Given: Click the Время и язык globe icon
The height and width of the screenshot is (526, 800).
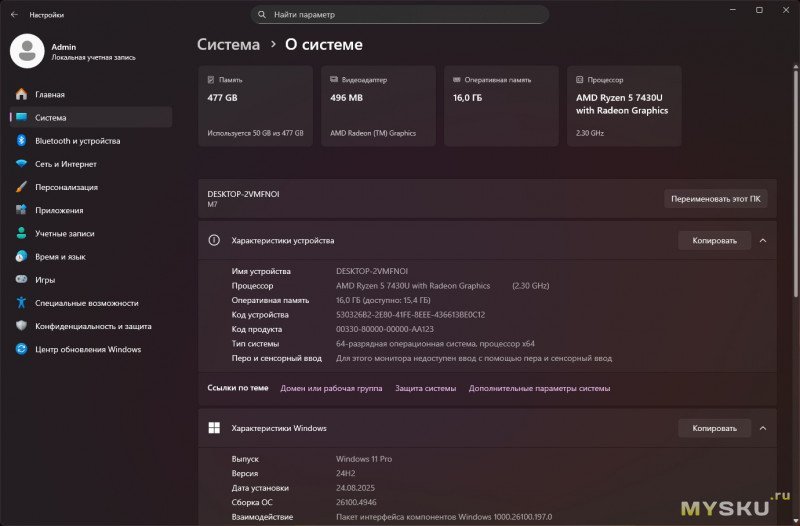Looking at the screenshot, I should 21,256.
